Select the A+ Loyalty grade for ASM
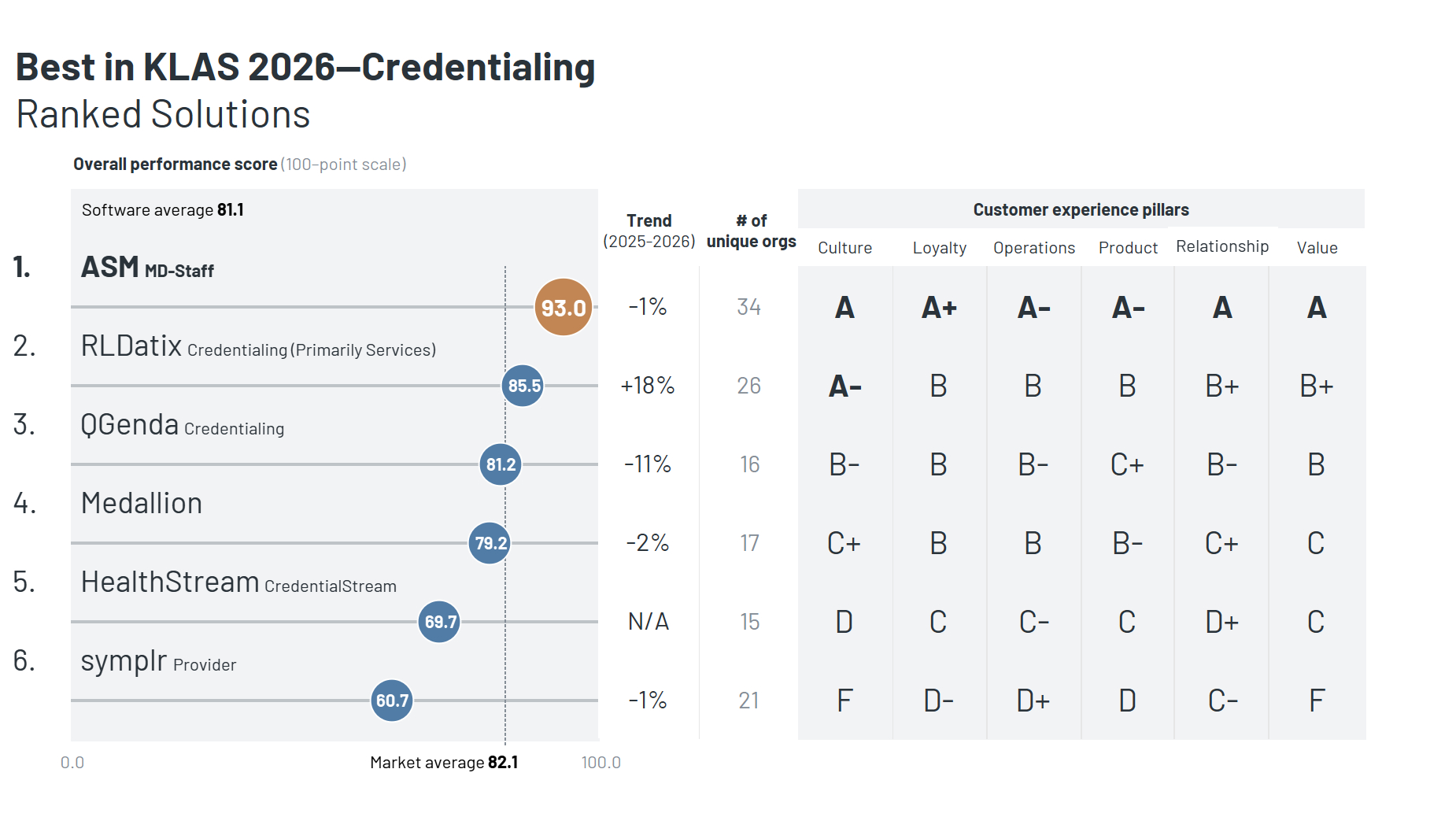 [x=939, y=307]
